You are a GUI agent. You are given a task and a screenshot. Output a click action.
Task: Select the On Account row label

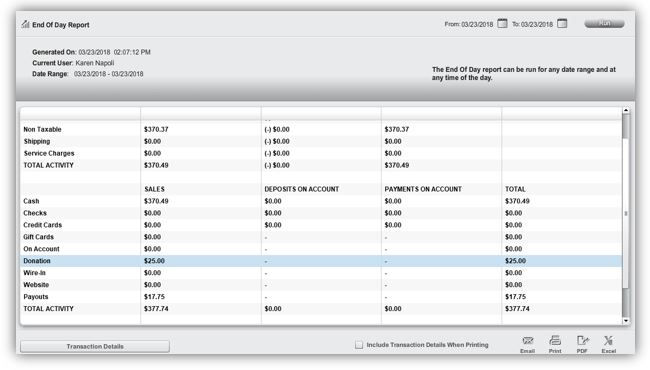41,249
